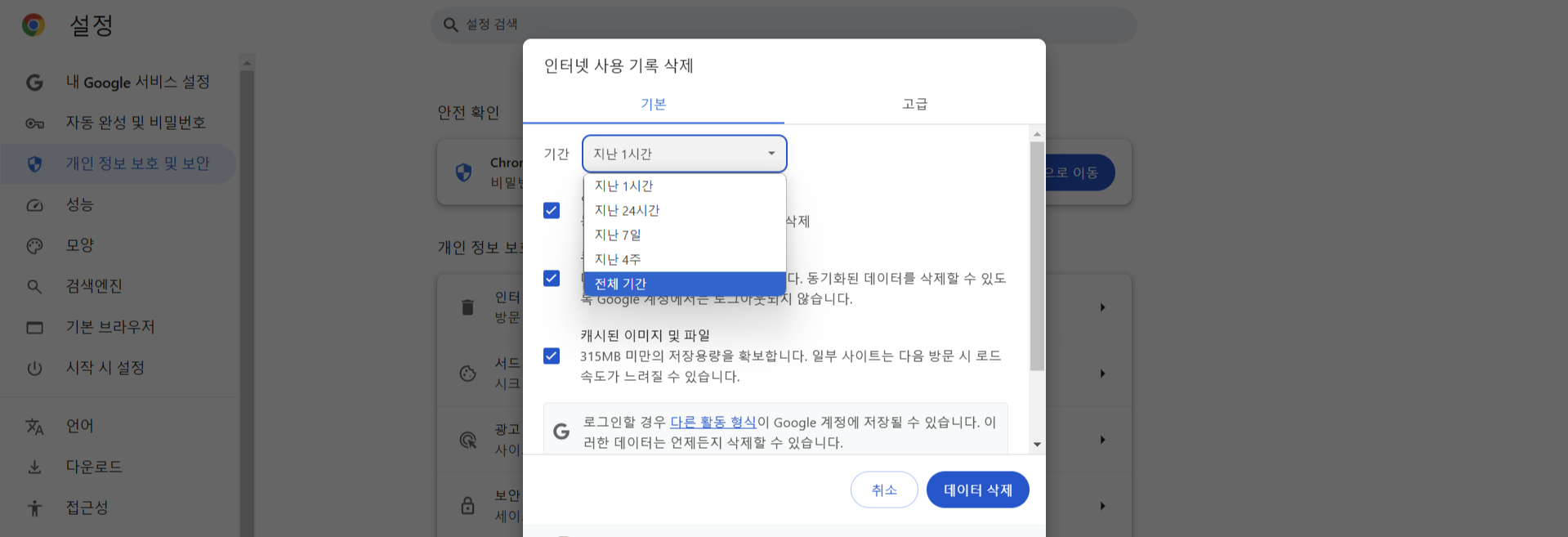The height and width of the screenshot is (537, 1568).
Task: Open 시작 시 설정 section
Action: pos(118,369)
